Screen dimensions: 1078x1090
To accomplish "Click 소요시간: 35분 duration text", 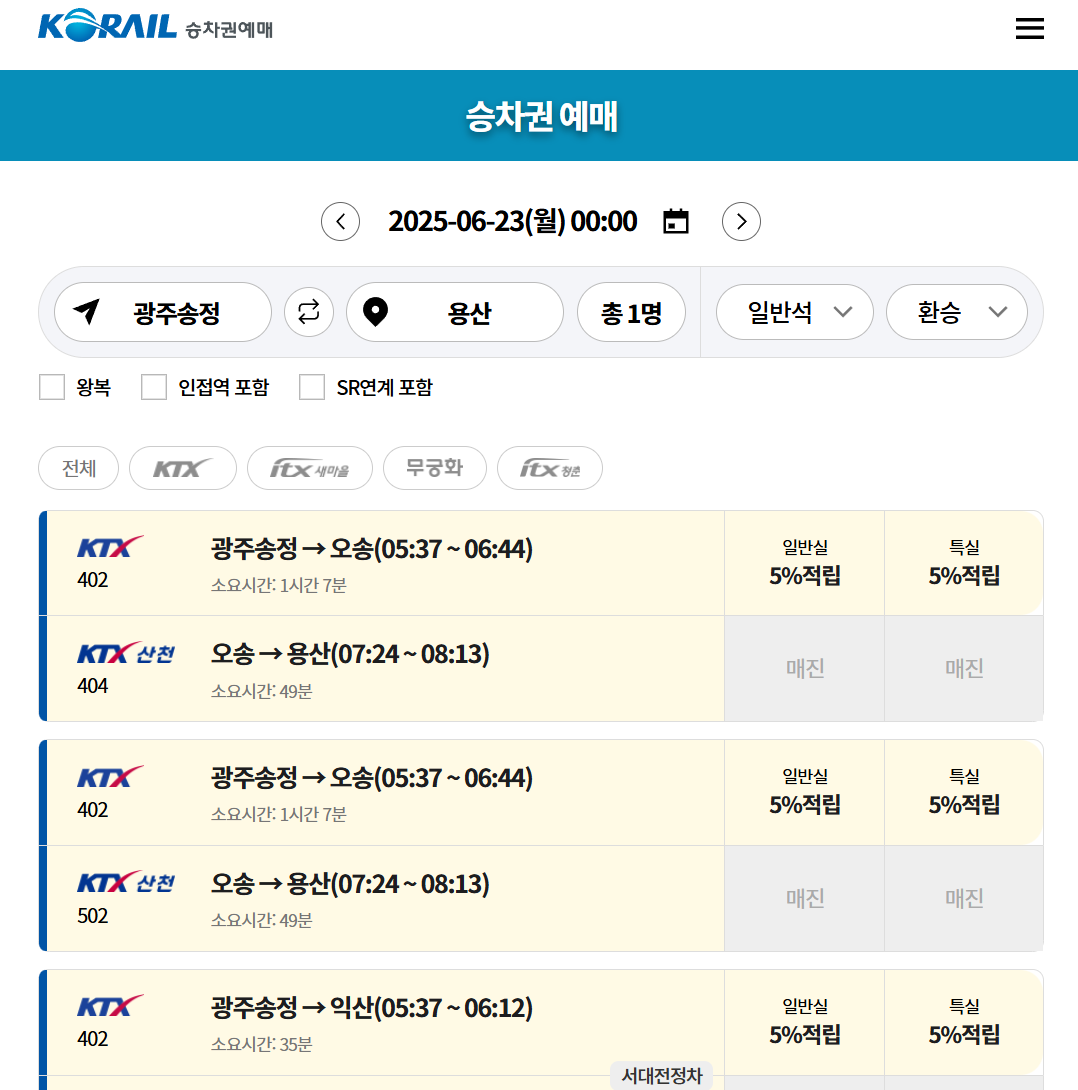I will 261,1044.
